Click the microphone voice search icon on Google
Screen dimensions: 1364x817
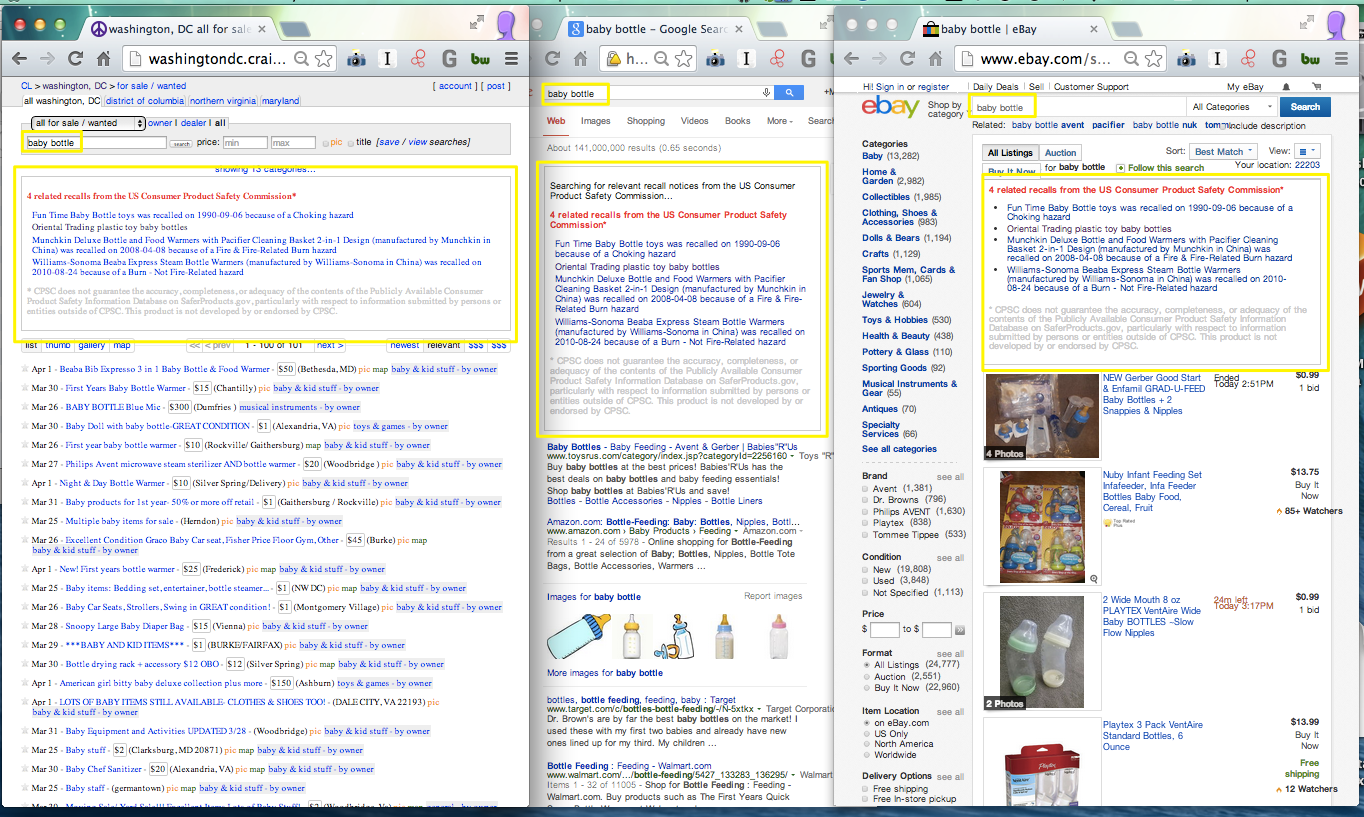(766, 93)
